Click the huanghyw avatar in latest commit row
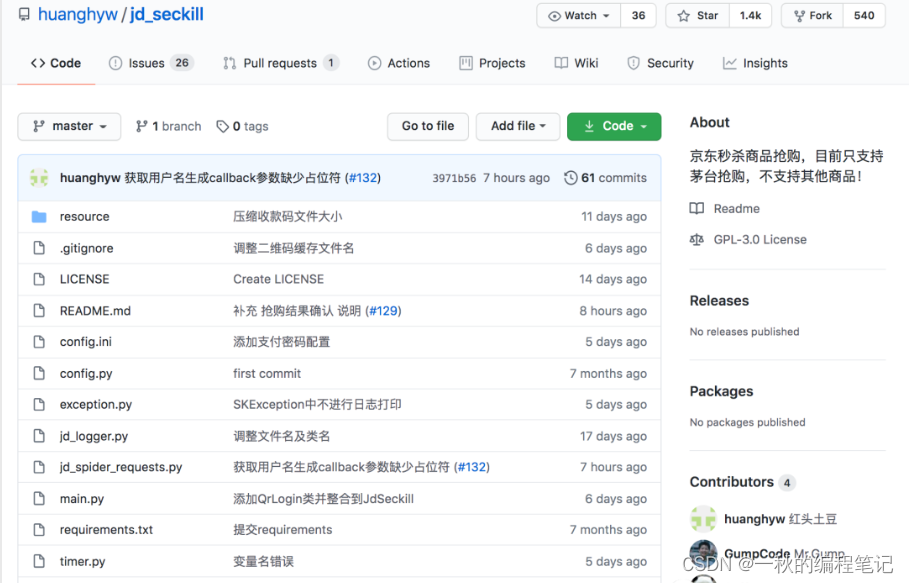The image size is (909, 583). click(x=39, y=178)
